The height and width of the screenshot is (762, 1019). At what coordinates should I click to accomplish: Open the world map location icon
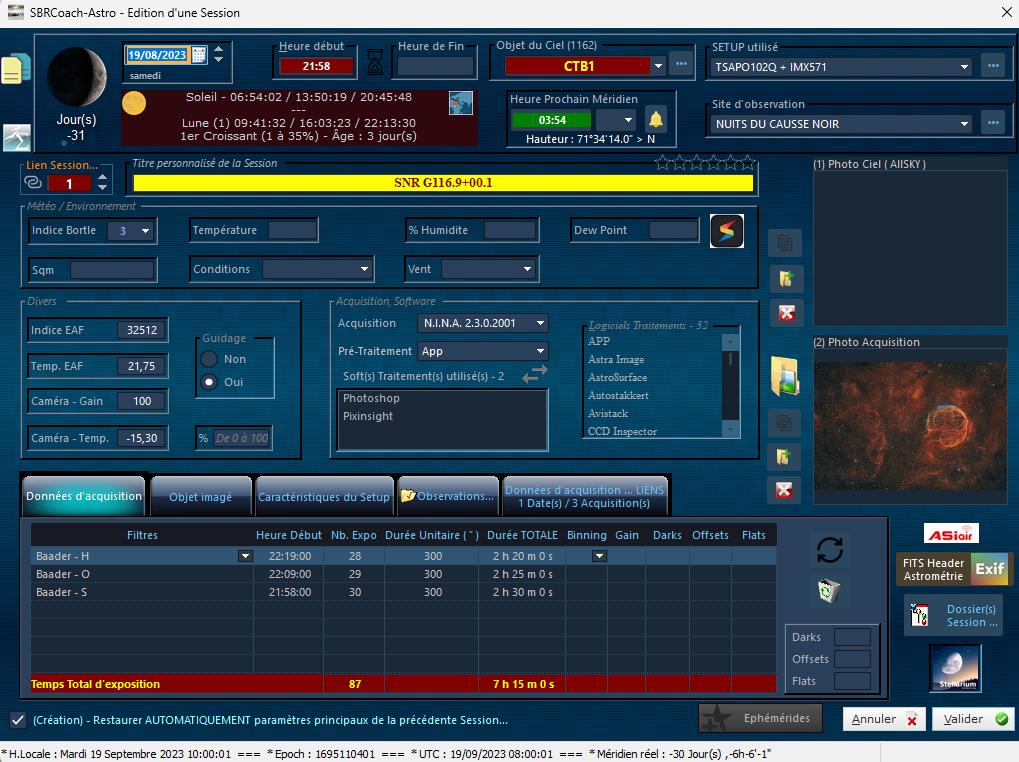(x=461, y=103)
